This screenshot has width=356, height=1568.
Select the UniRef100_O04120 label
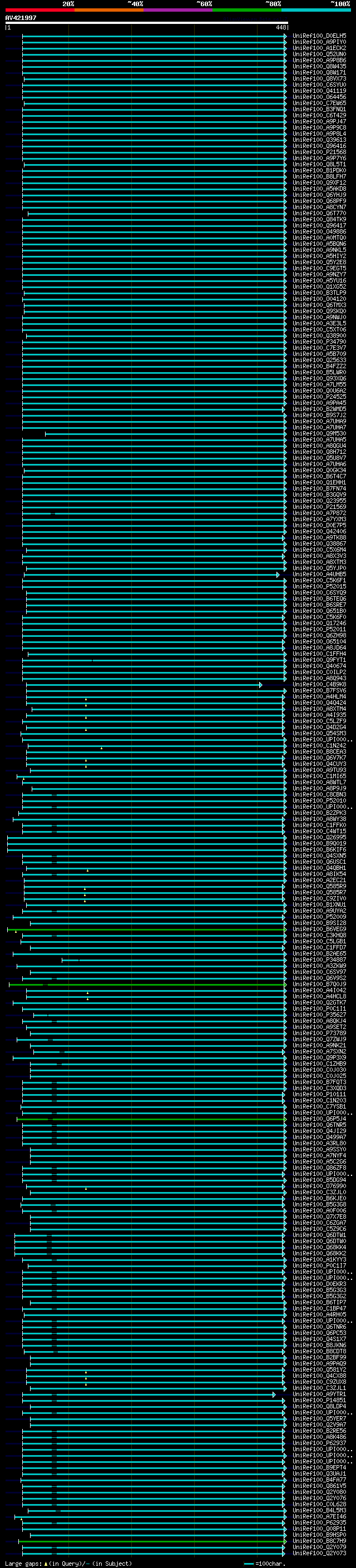coord(319,299)
